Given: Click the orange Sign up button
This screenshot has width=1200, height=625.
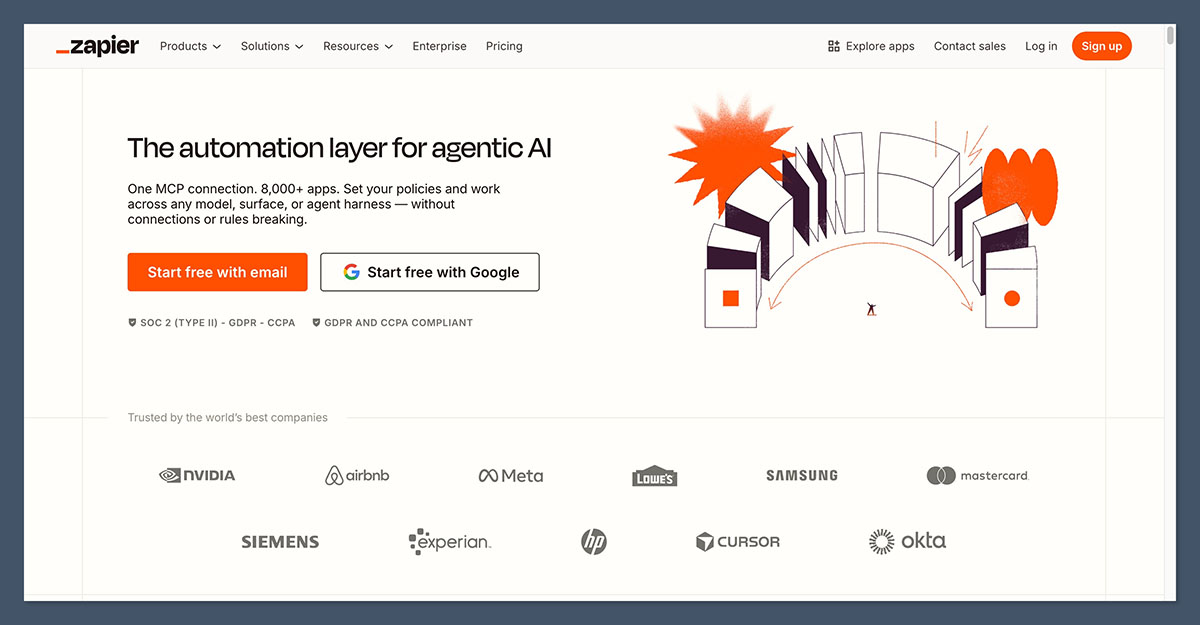Looking at the screenshot, I should coord(1101,46).
